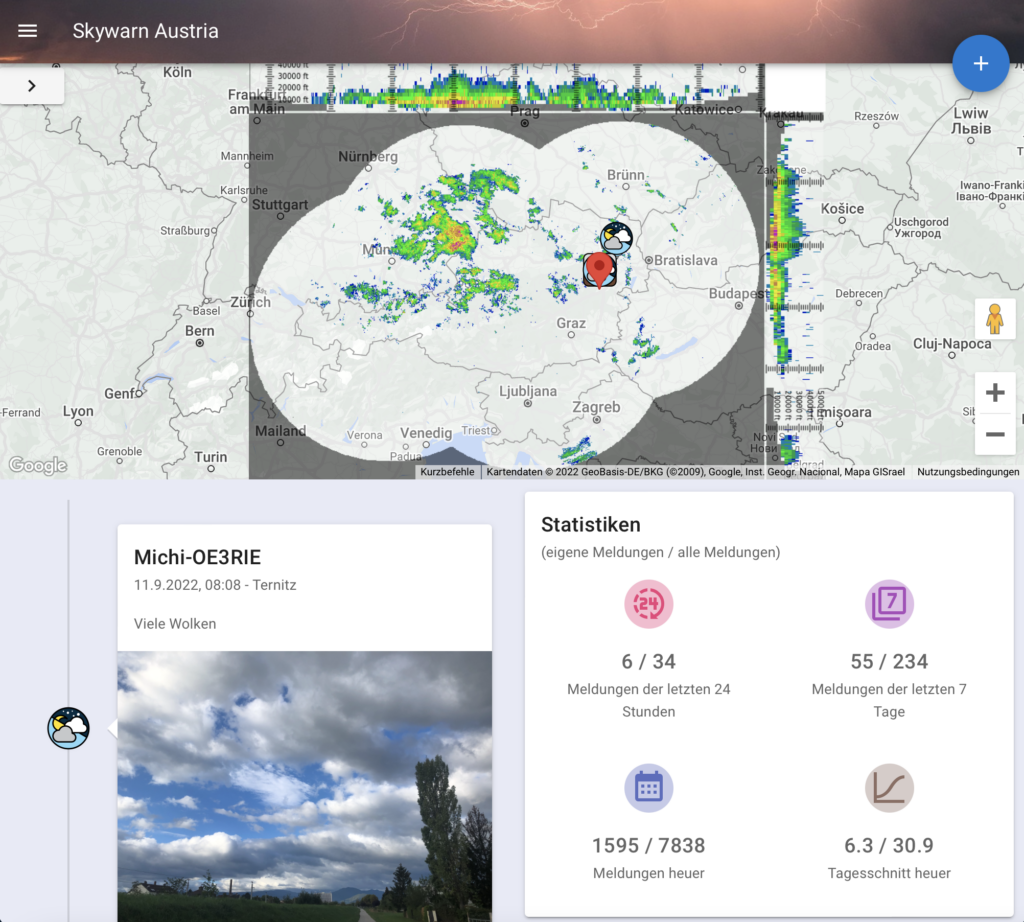The width and height of the screenshot is (1024, 922).
Task: Click the Mailand city label on map
Action: 280,431
